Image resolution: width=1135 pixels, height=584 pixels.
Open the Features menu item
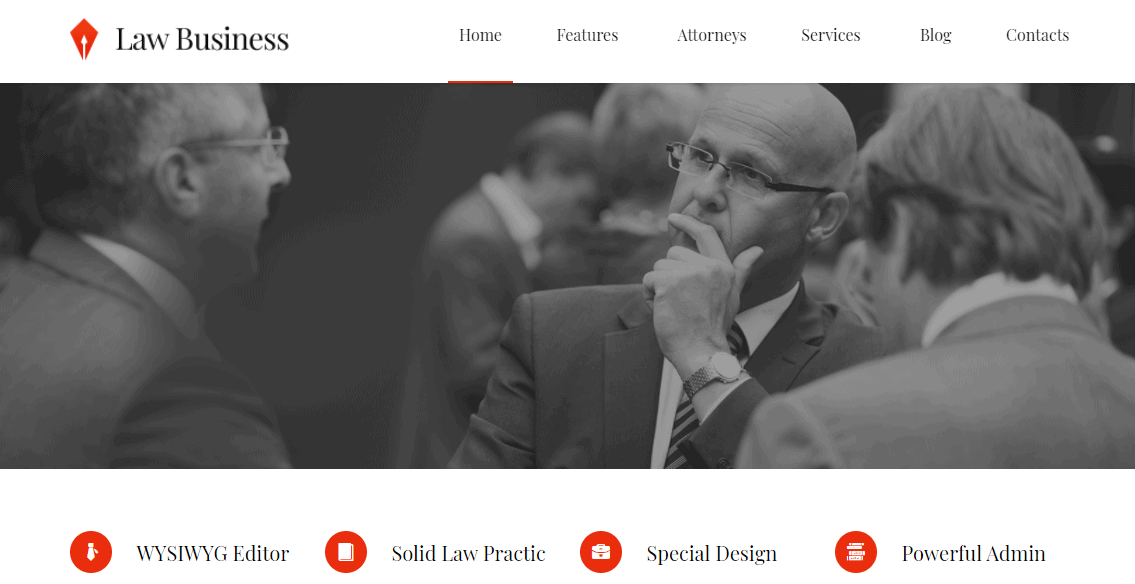click(587, 35)
